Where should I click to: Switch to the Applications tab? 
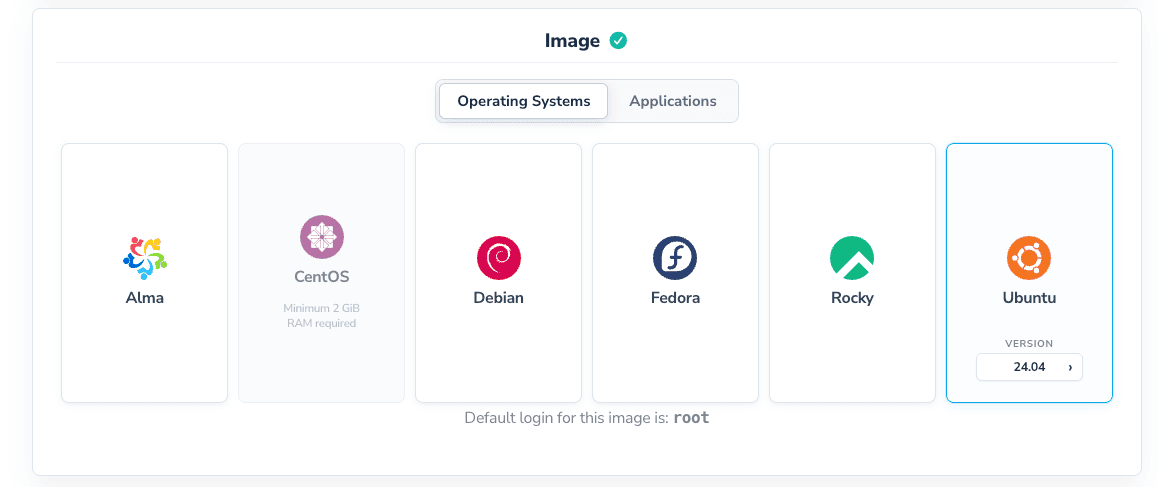(x=673, y=101)
